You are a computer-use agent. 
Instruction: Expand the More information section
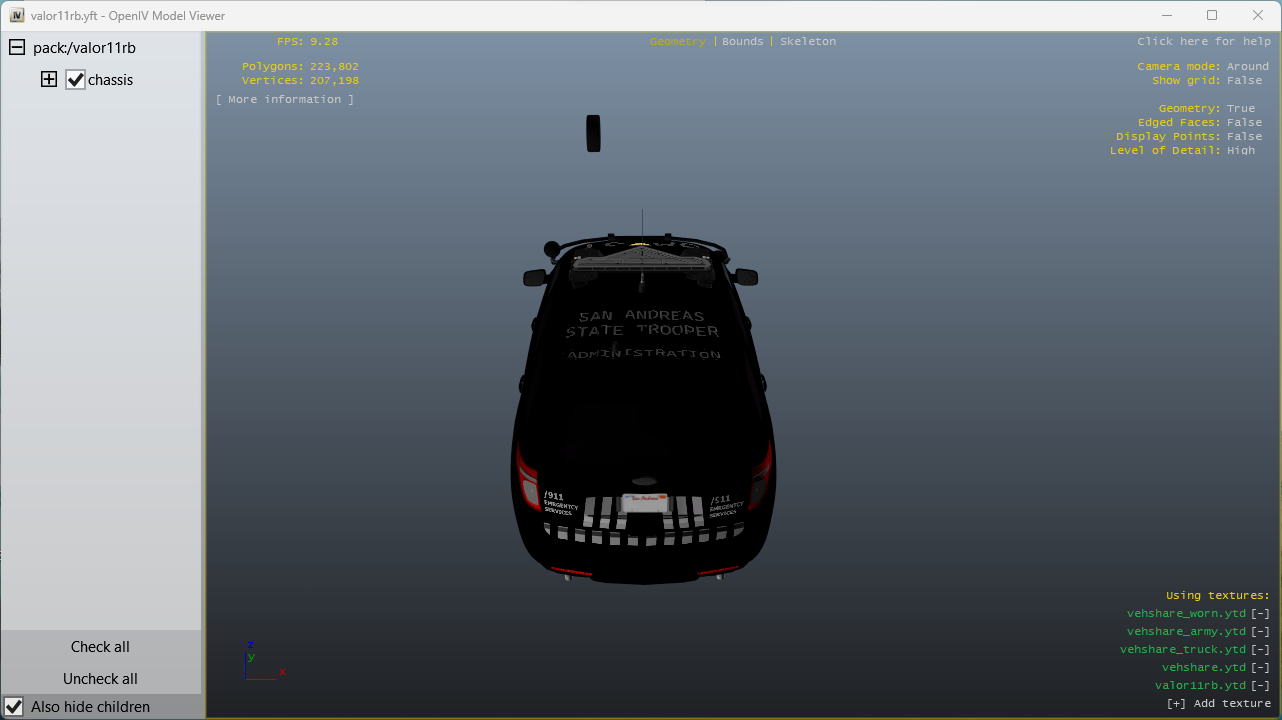click(285, 100)
